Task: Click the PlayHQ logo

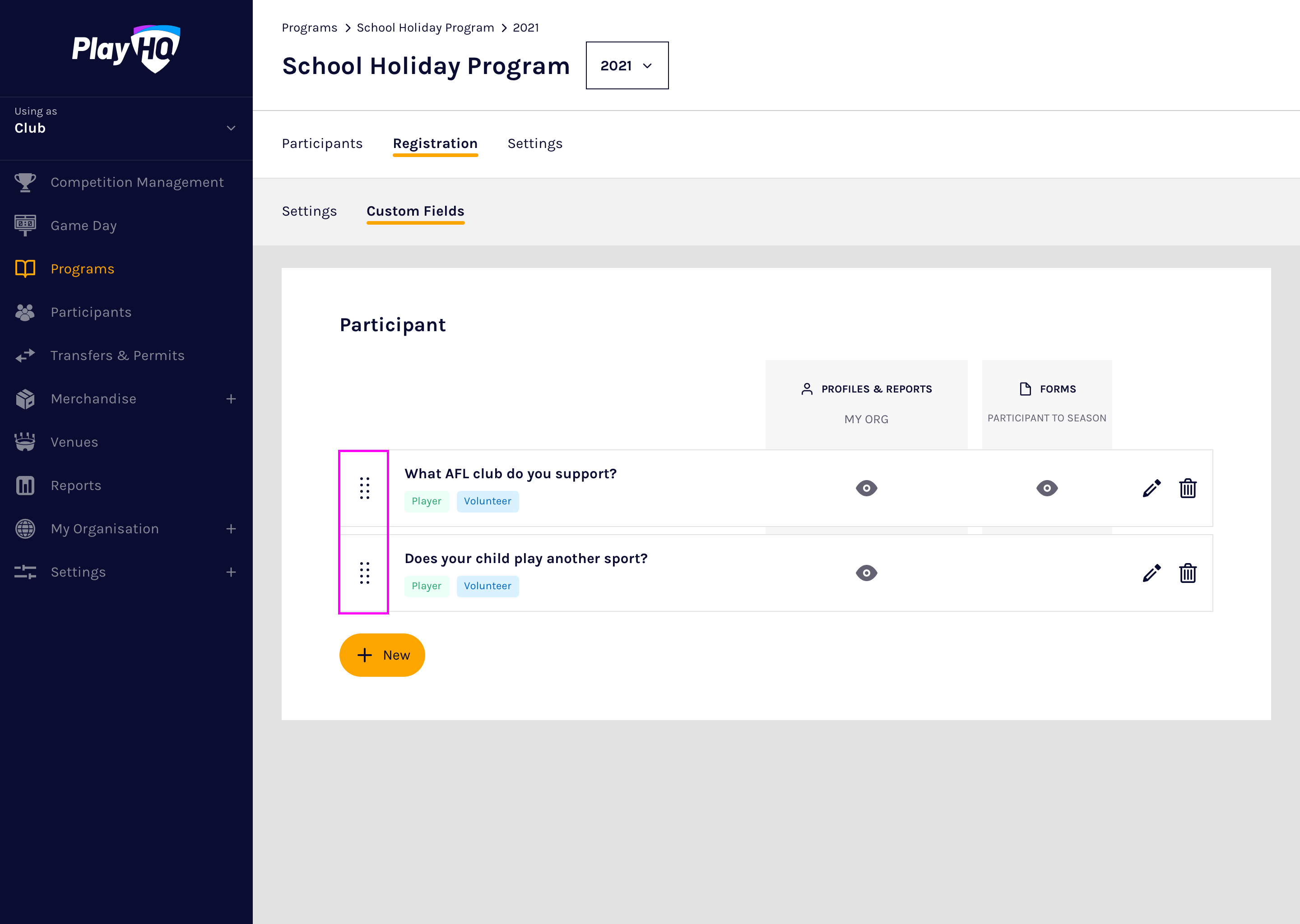Action: (x=126, y=49)
